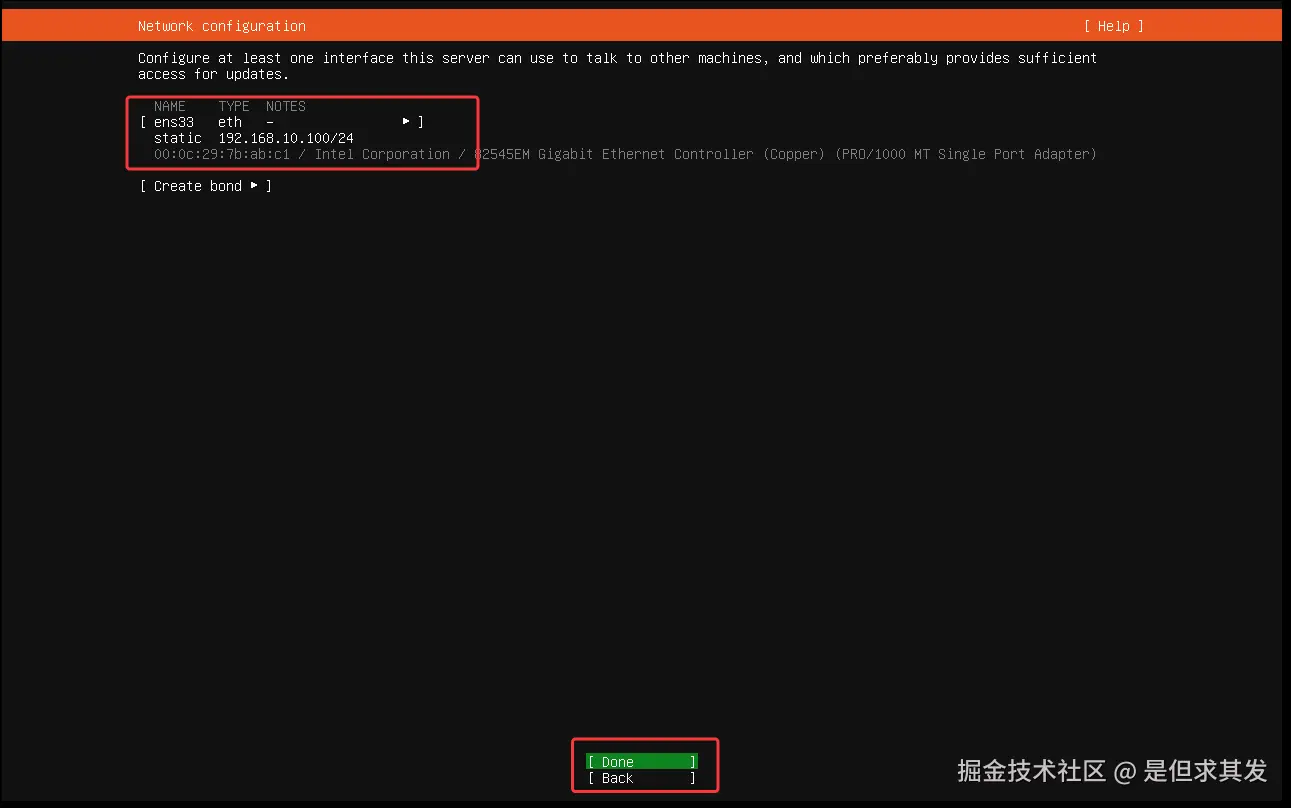This screenshot has width=1291, height=808.
Task: Click the eth type label for ens33
Action: pyautogui.click(x=229, y=121)
